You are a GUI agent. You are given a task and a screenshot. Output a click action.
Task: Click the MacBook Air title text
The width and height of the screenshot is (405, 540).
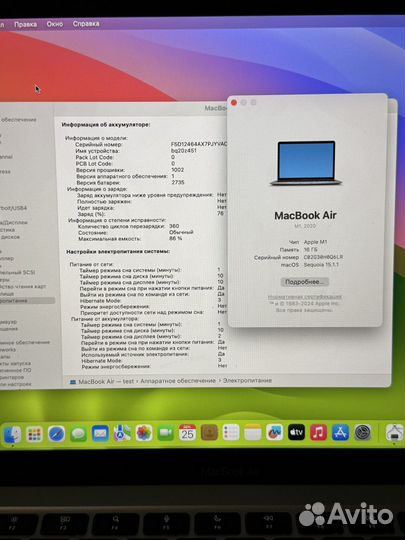tap(305, 216)
